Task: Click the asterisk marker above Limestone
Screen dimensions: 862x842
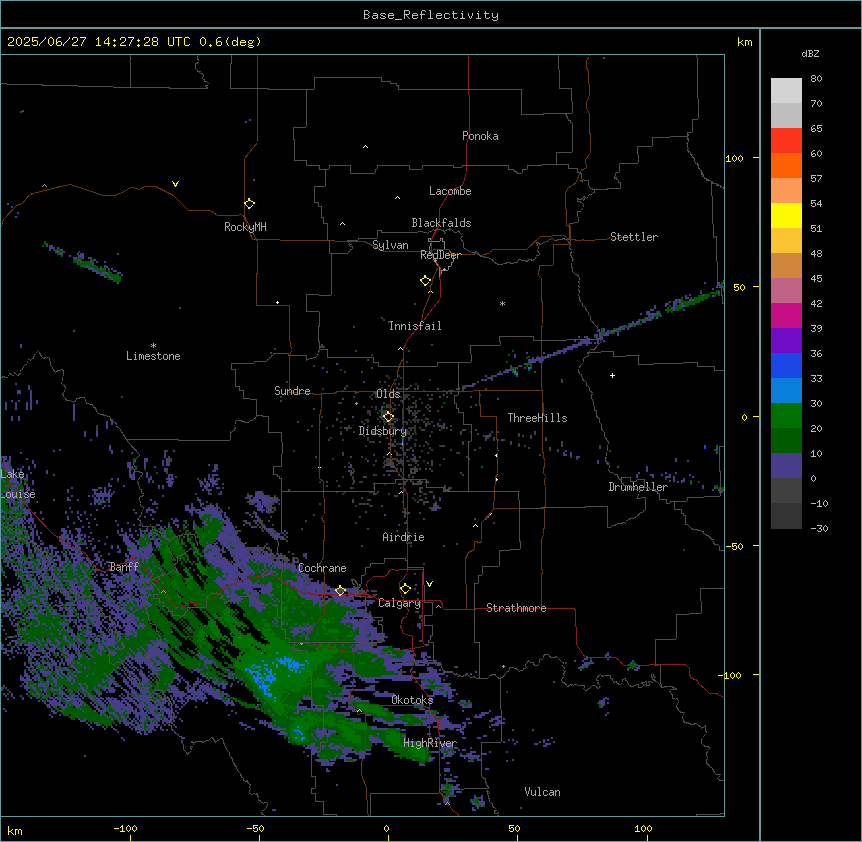Action: pos(153,346)
